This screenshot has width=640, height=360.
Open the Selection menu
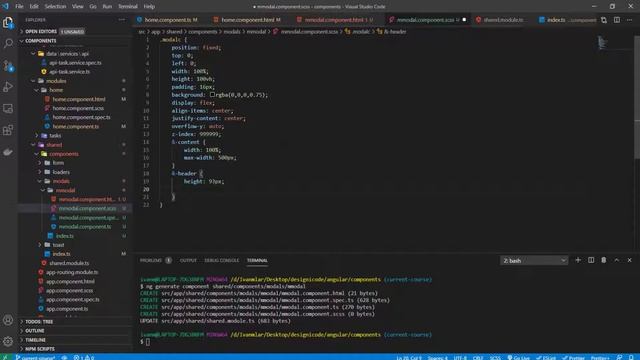coord(55,7)
